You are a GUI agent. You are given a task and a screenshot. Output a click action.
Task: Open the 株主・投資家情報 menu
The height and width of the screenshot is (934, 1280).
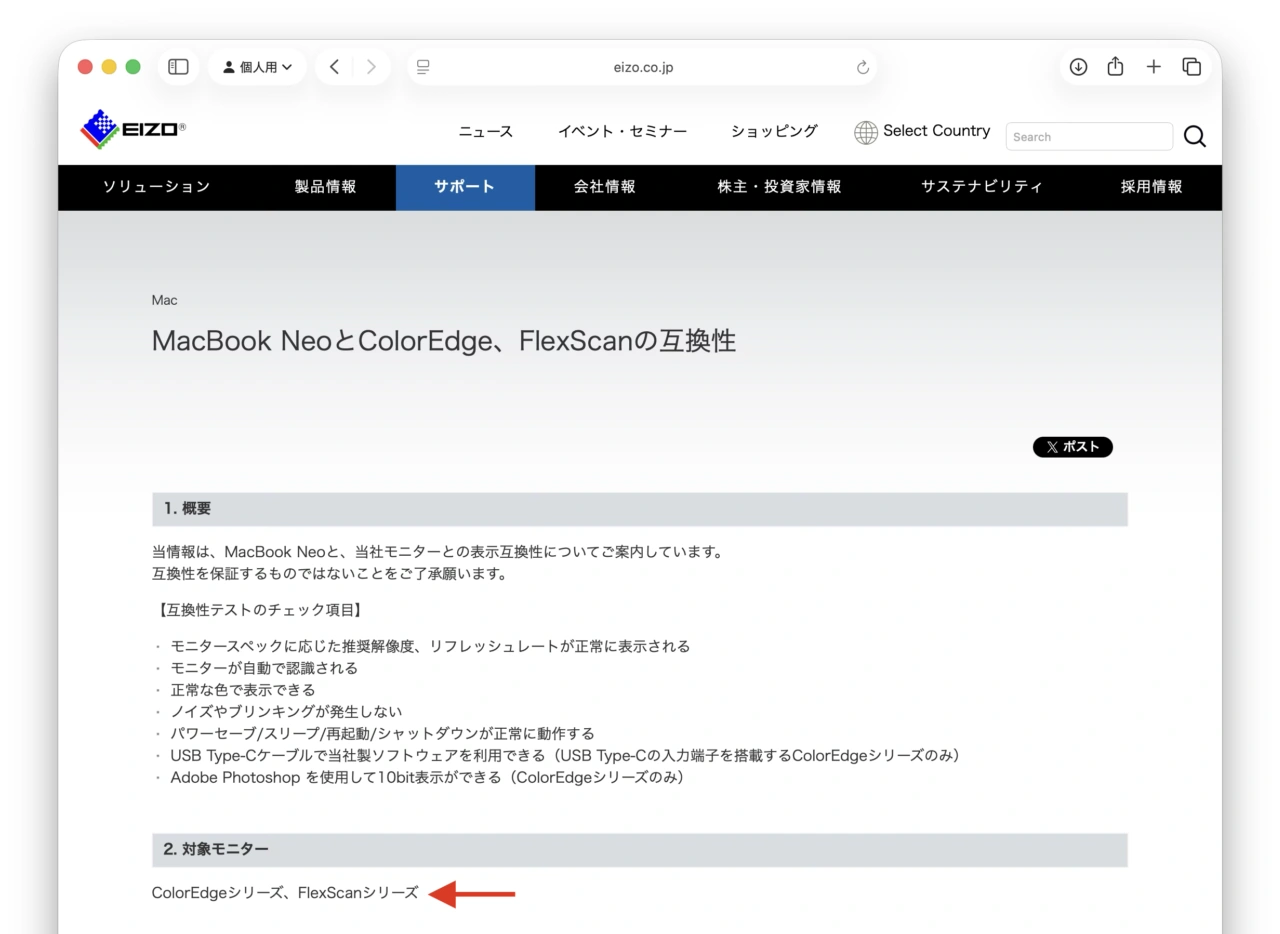[779, 187]
